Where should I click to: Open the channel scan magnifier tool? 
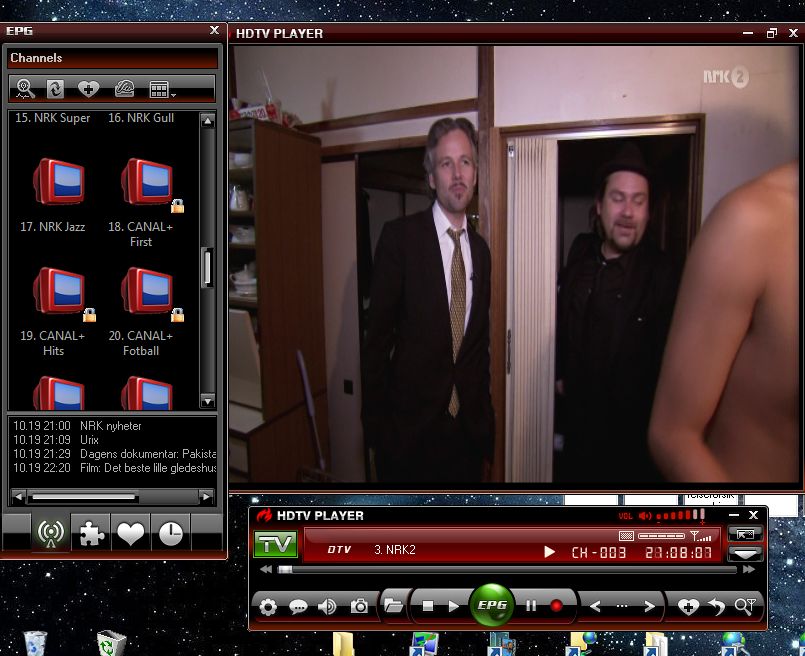tap(25, 89)
